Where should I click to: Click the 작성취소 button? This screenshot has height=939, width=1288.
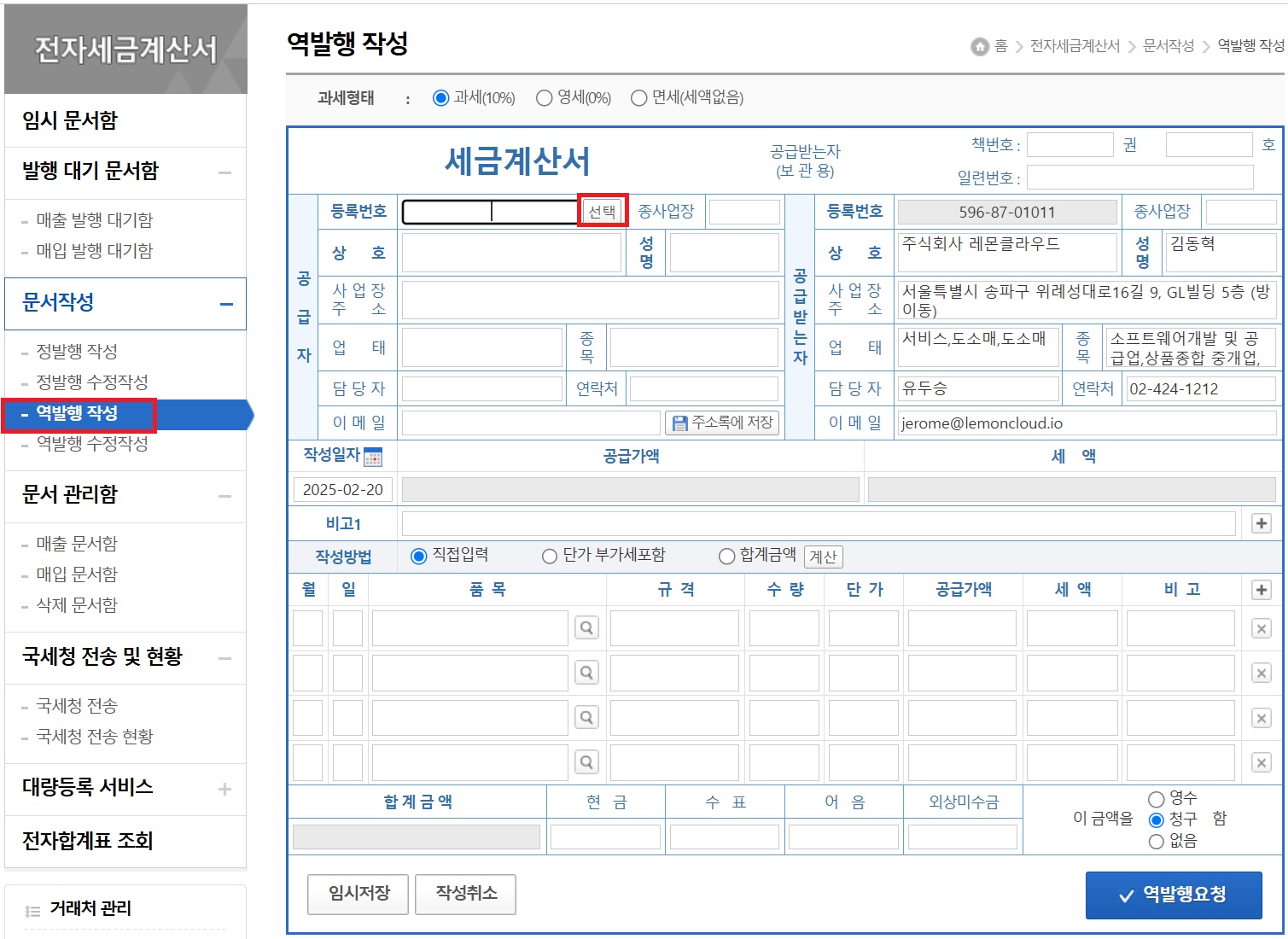[466, 894]
